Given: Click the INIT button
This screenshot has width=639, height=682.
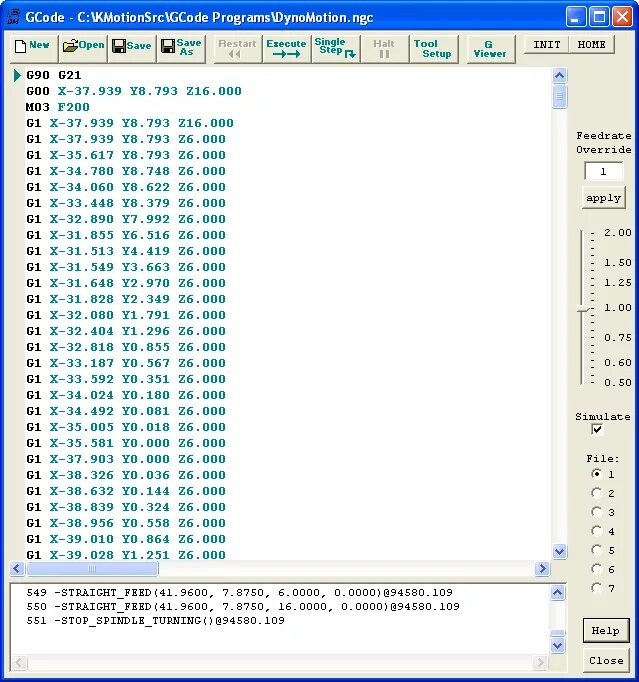Looking at the screenshot, I should (546, 44).
